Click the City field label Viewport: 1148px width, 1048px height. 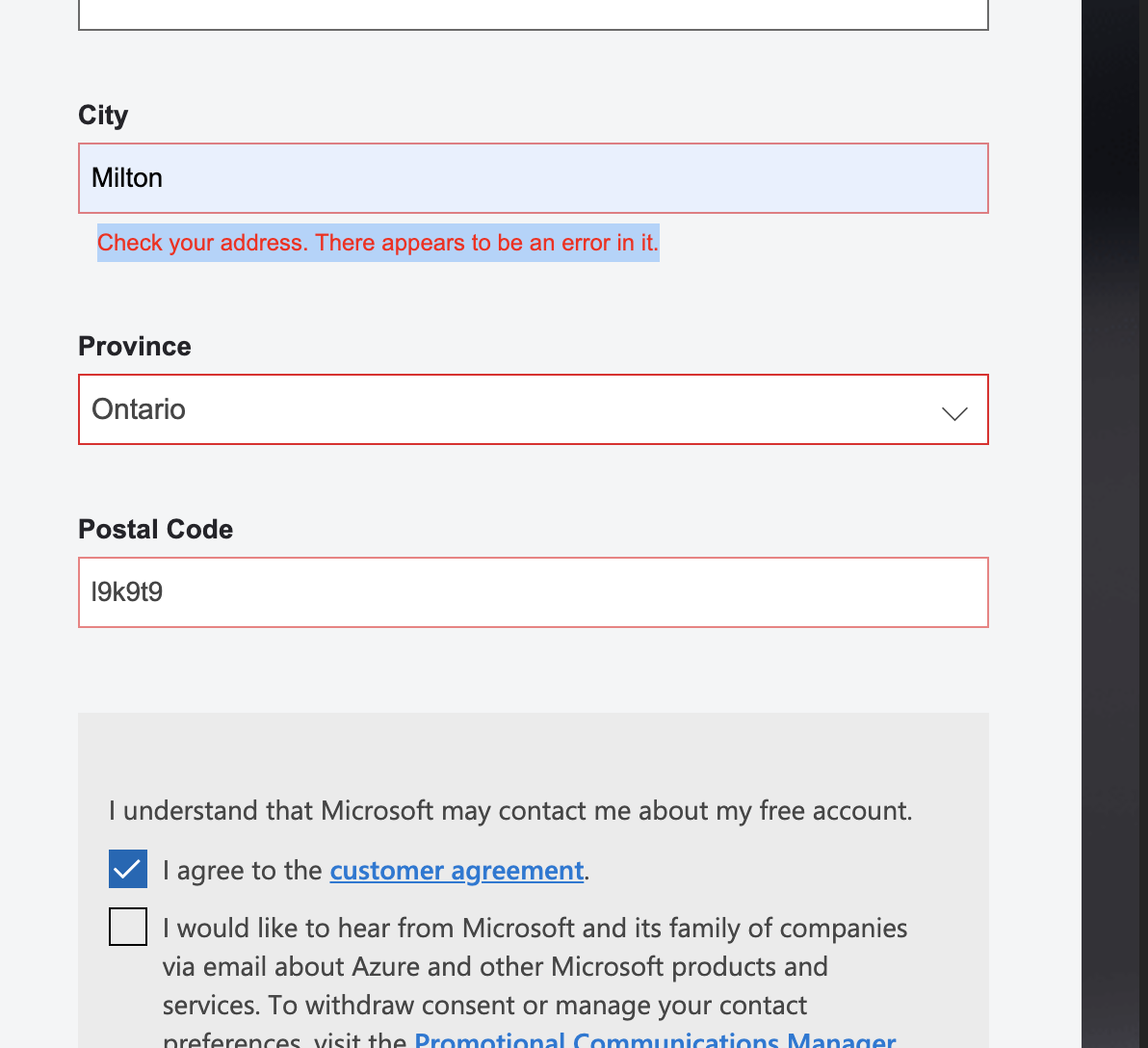click(103, 116)
